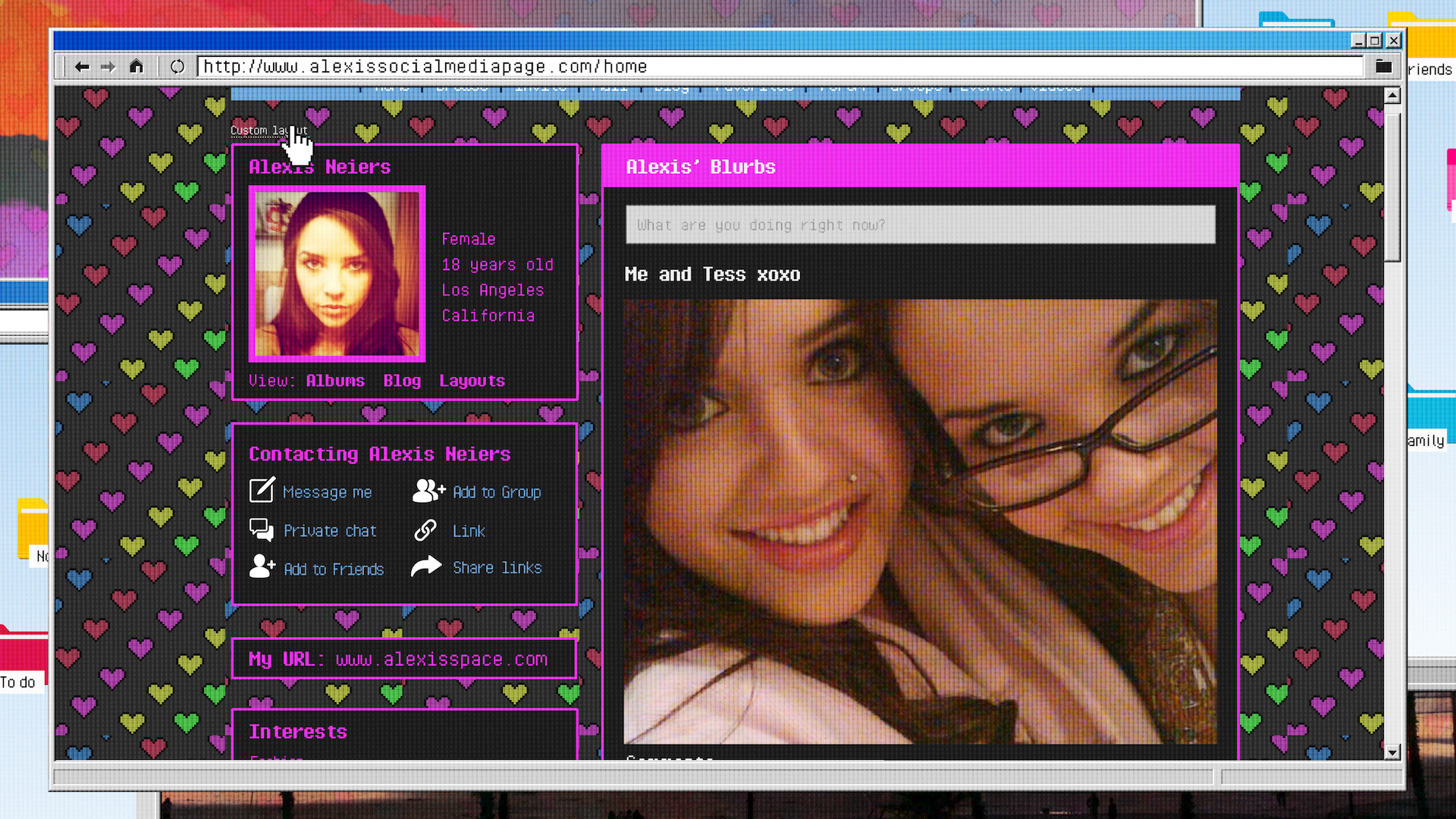Close the browser window
The image size is (1456, 819).
1394,41
